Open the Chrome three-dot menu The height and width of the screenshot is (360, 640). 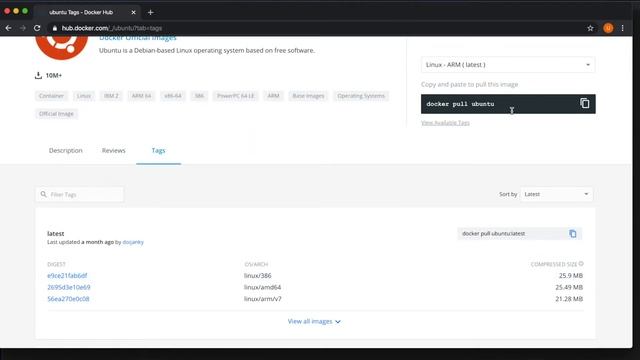[x=622, y=28]
